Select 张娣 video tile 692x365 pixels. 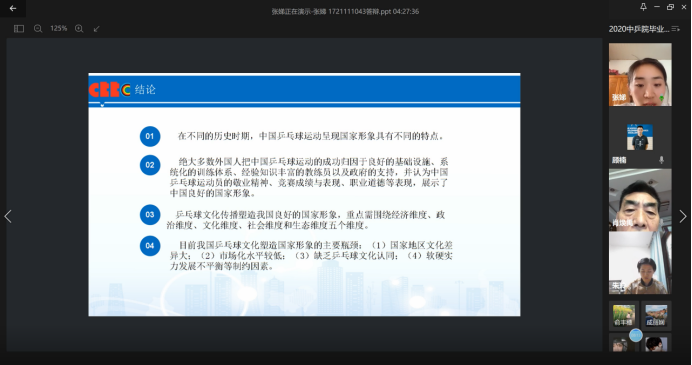coord(640,74)
